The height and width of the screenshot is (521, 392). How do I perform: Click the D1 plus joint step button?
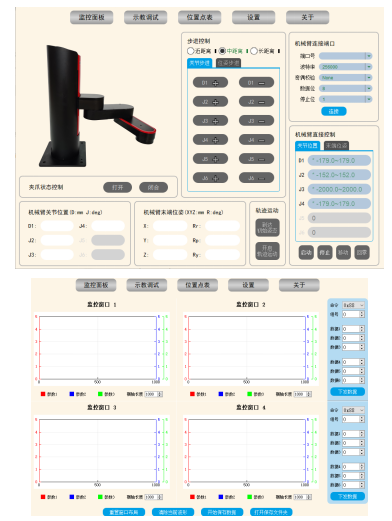pyautogui.click(x=210, y=83)
